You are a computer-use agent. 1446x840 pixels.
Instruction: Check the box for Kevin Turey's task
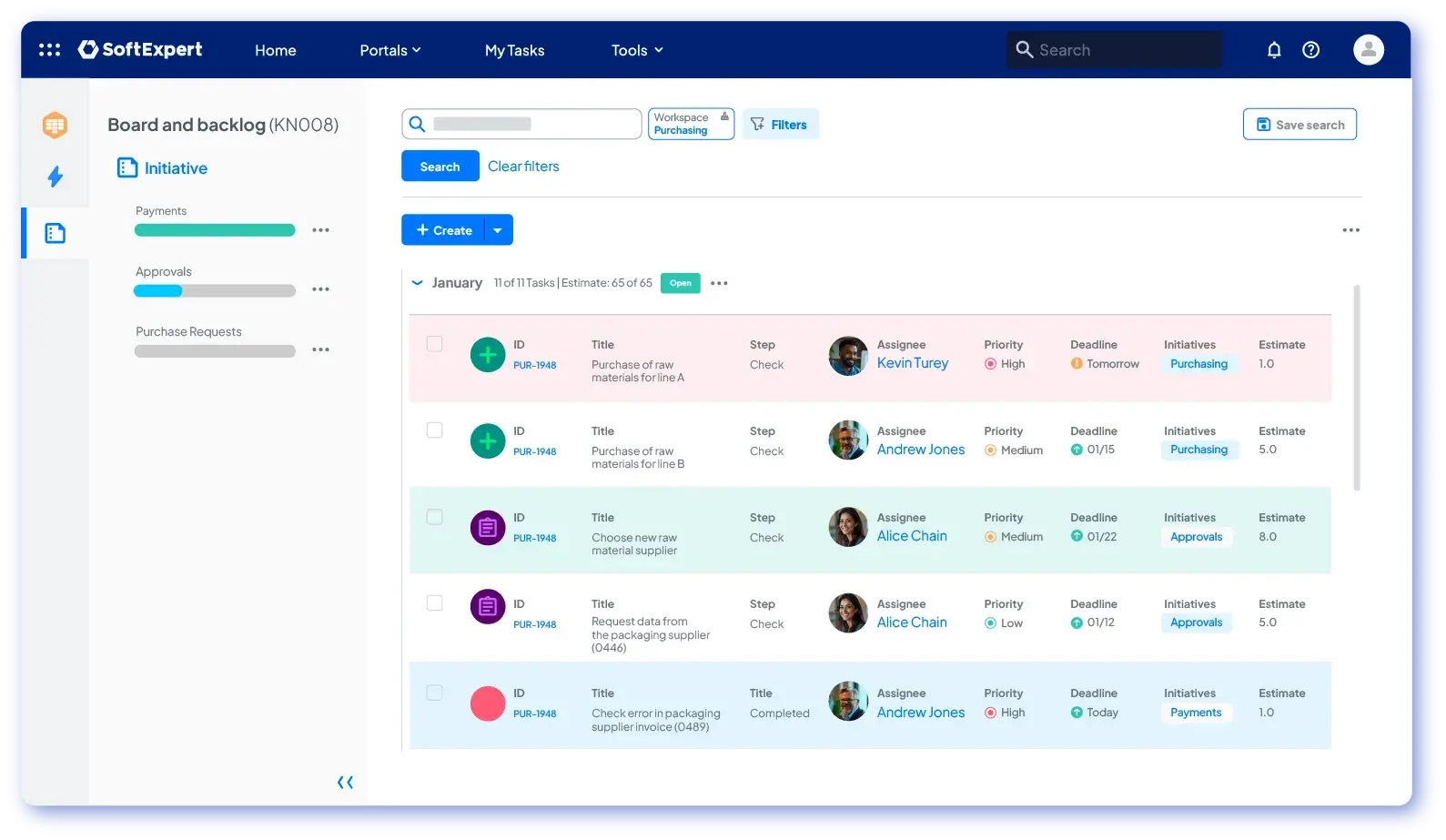pyautogui.click(x=435, y=344)
